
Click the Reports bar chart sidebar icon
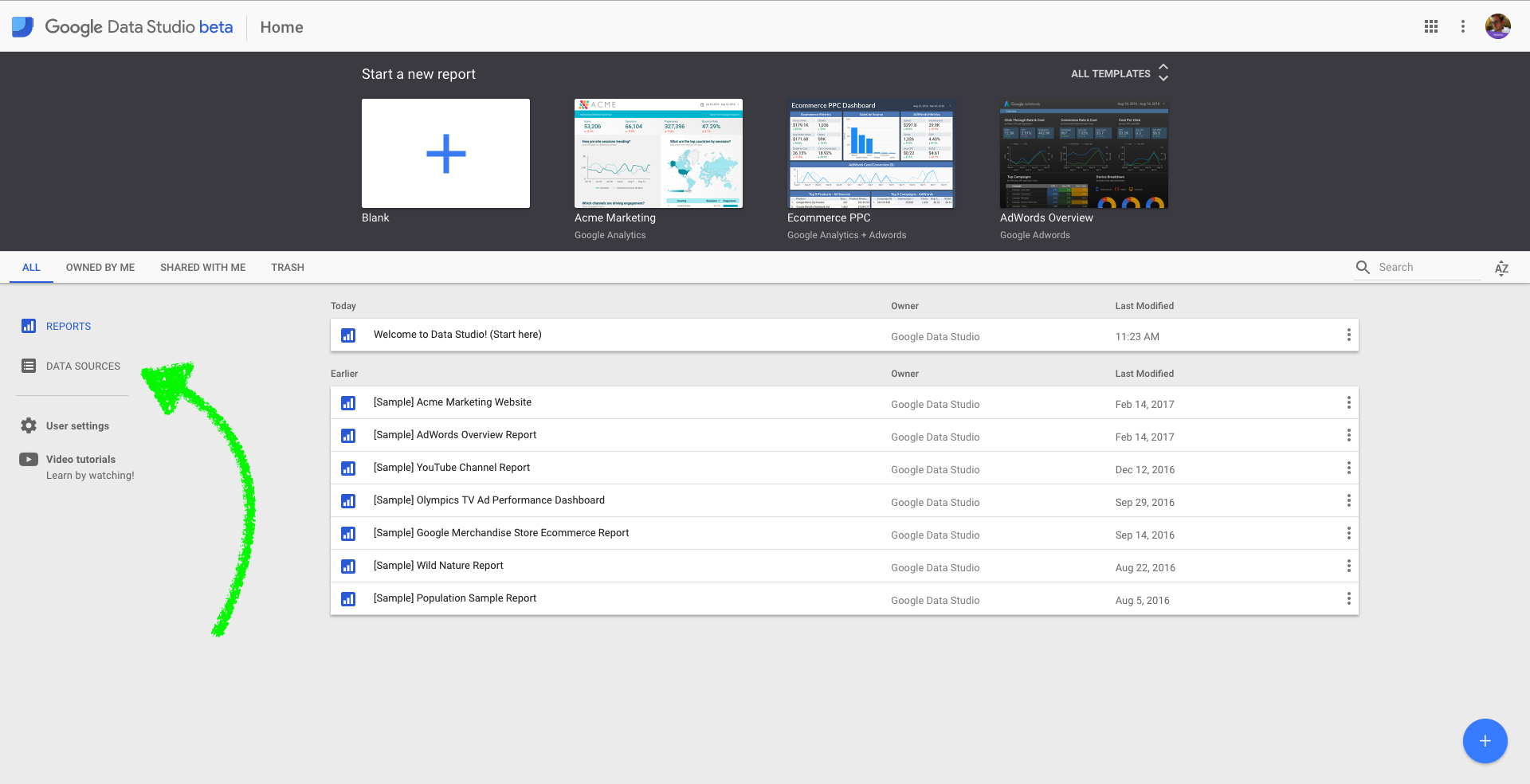[x=29, y=326]
